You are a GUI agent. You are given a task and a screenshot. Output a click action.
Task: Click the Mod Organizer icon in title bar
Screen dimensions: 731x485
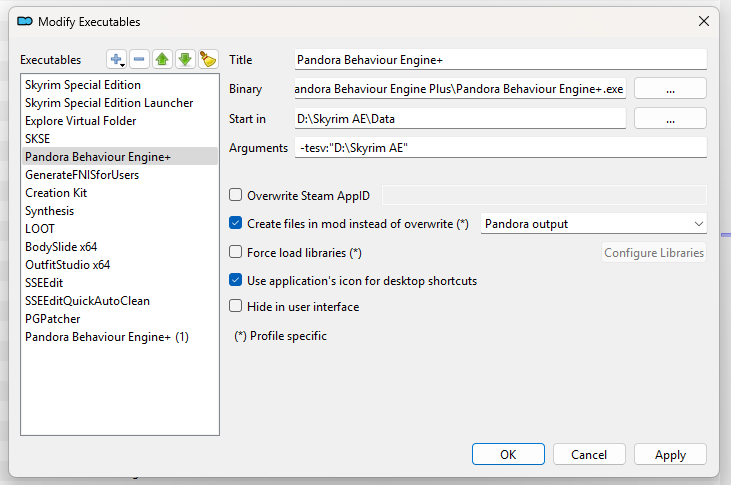pyautogui.click(x=25, y=21)
